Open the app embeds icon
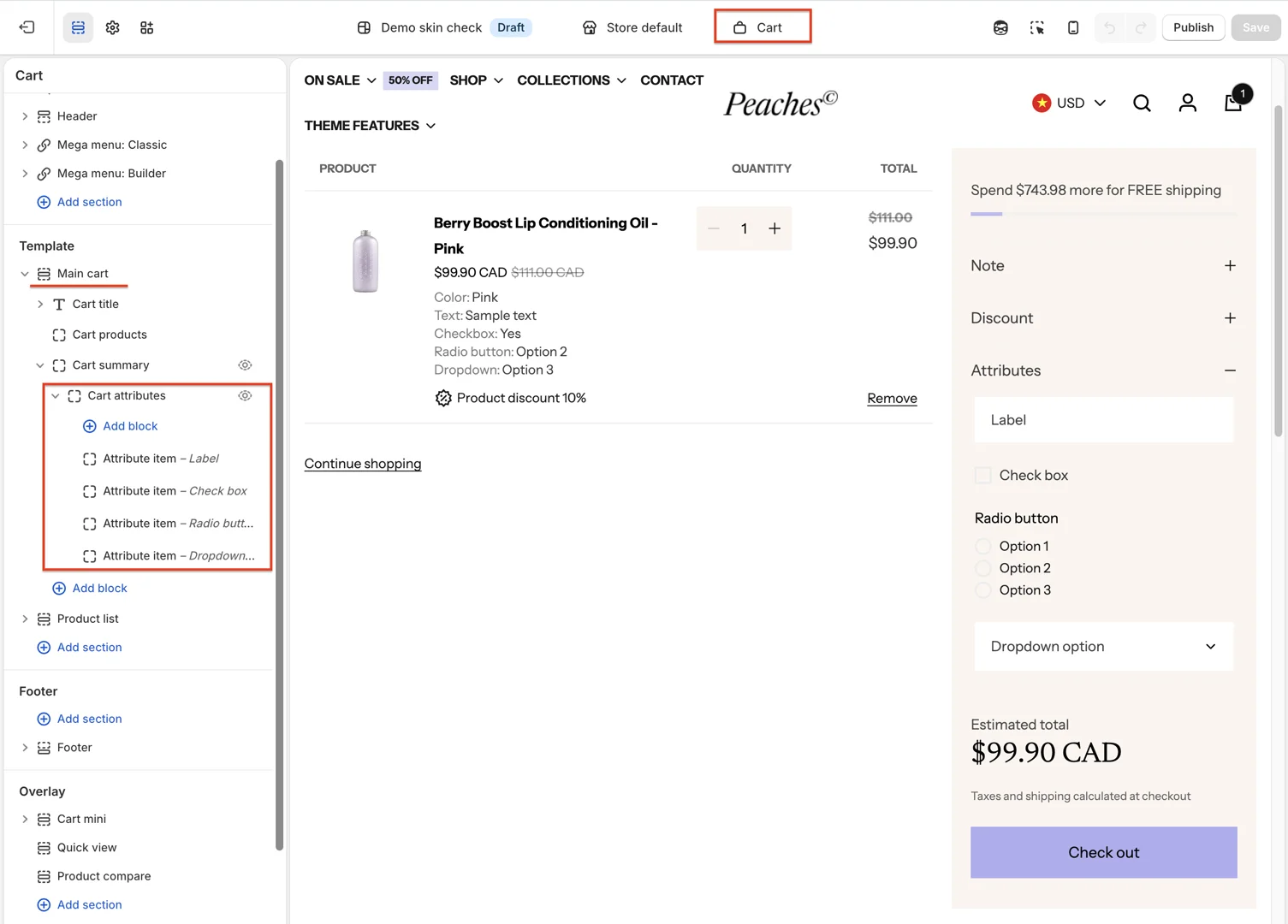The image size is (1288, 924). [x=146, y=27]
